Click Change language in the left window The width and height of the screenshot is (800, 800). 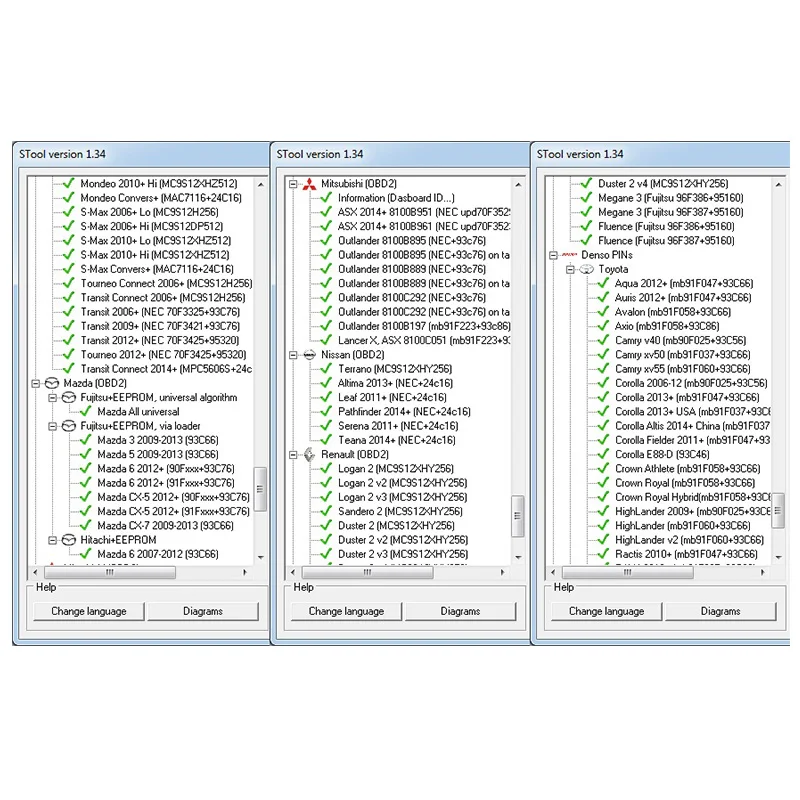pyautogui.click(x=89, y=611)
